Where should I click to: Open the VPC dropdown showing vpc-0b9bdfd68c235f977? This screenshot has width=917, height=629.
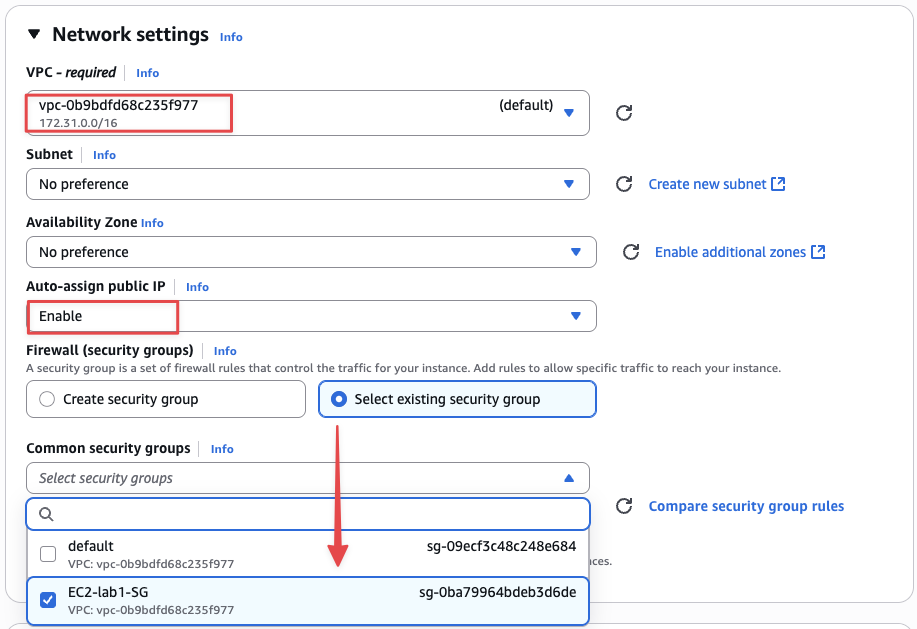[x=308, y=113]
